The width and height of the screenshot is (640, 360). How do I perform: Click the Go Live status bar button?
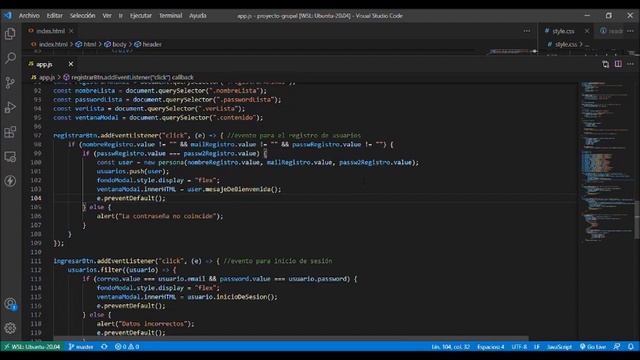(x=592, y=347)
